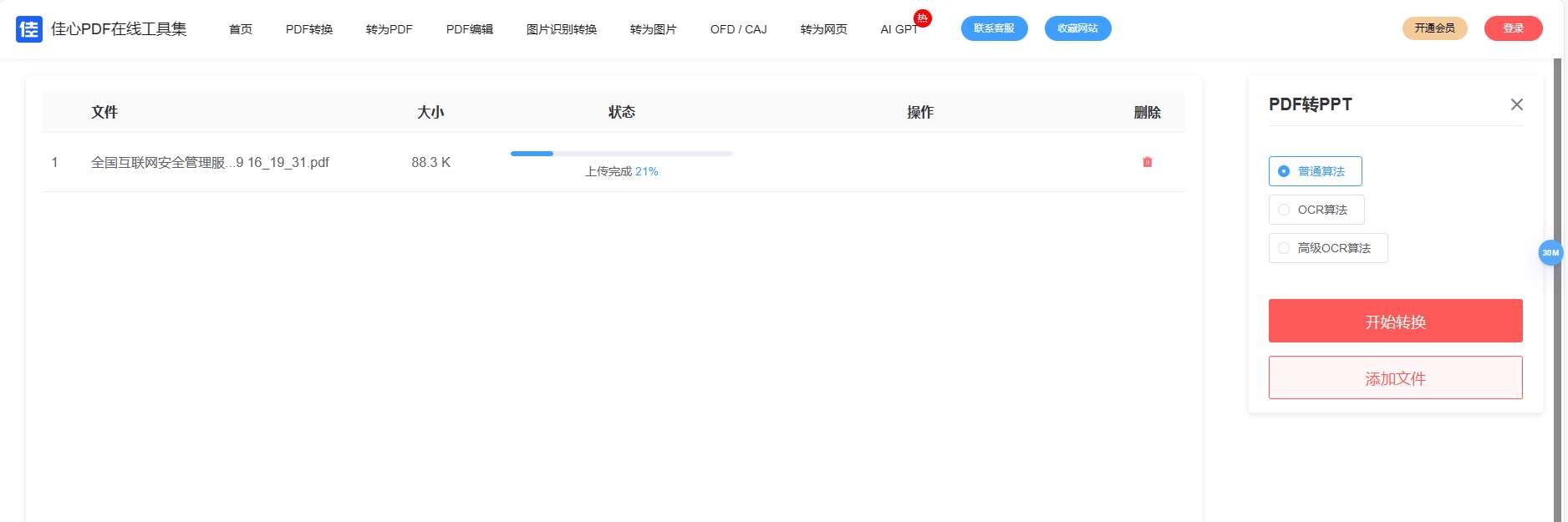Click the 添加文件 button
This screenshot has height=522, width=1568.
point(1396,378)
